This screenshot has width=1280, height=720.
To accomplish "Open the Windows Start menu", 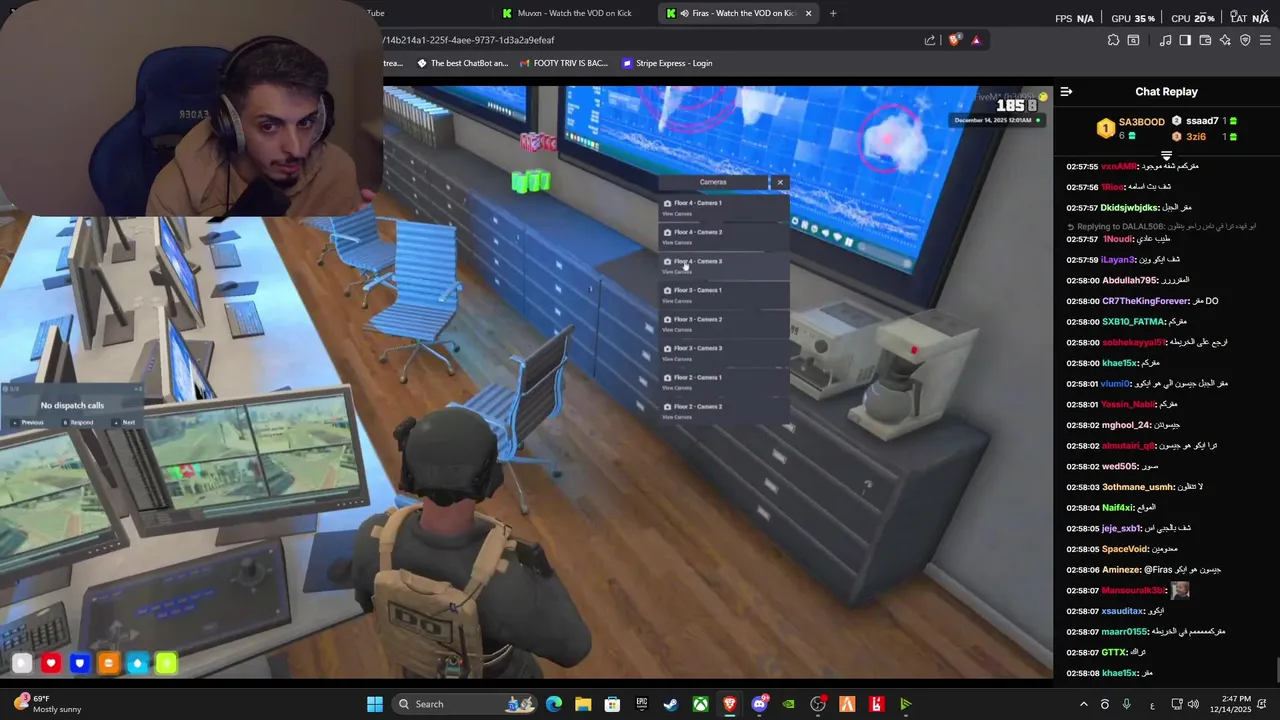I will (374, 704).
